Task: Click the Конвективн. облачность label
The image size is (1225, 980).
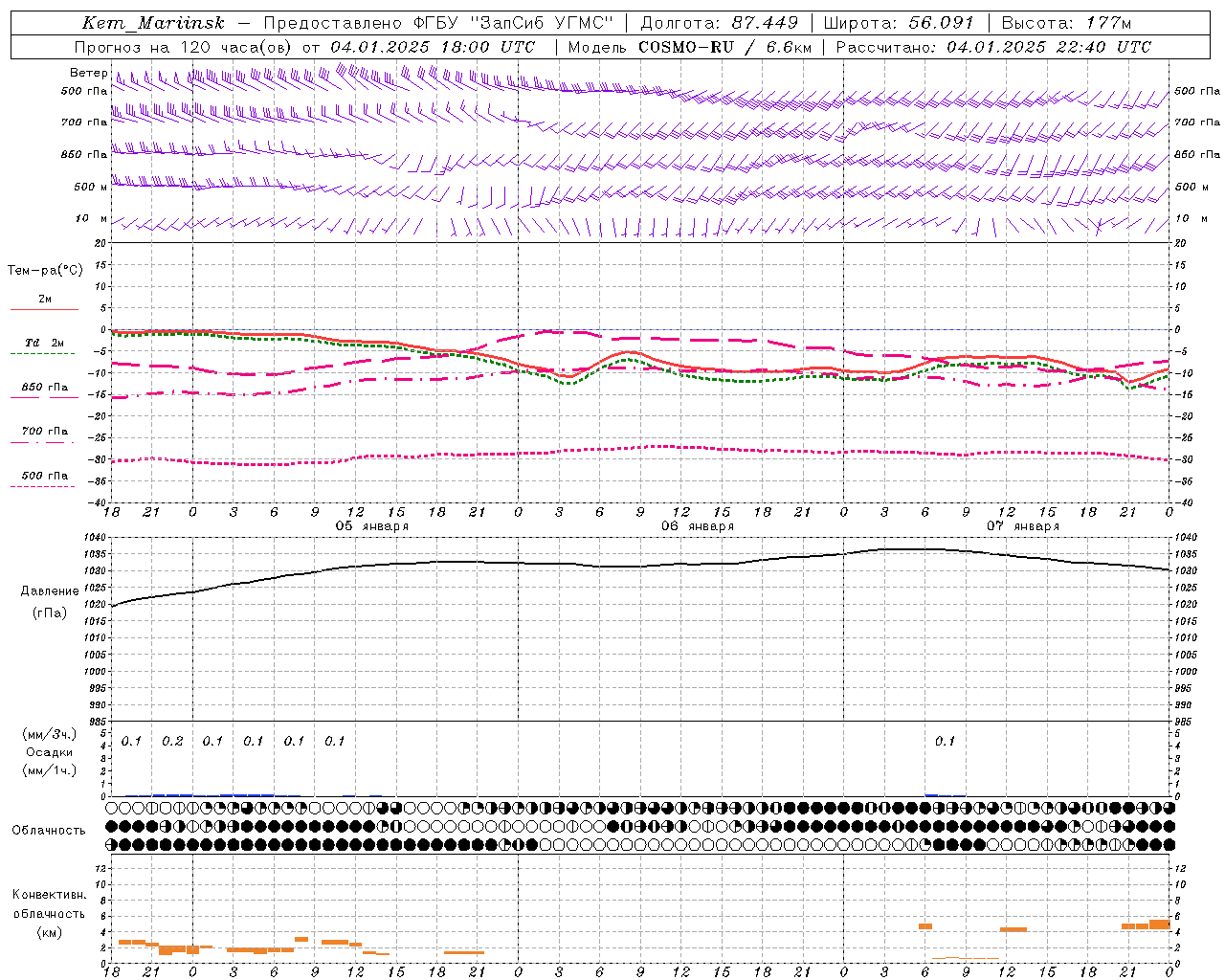Action: pyautogui.click(x=49, y=903)
